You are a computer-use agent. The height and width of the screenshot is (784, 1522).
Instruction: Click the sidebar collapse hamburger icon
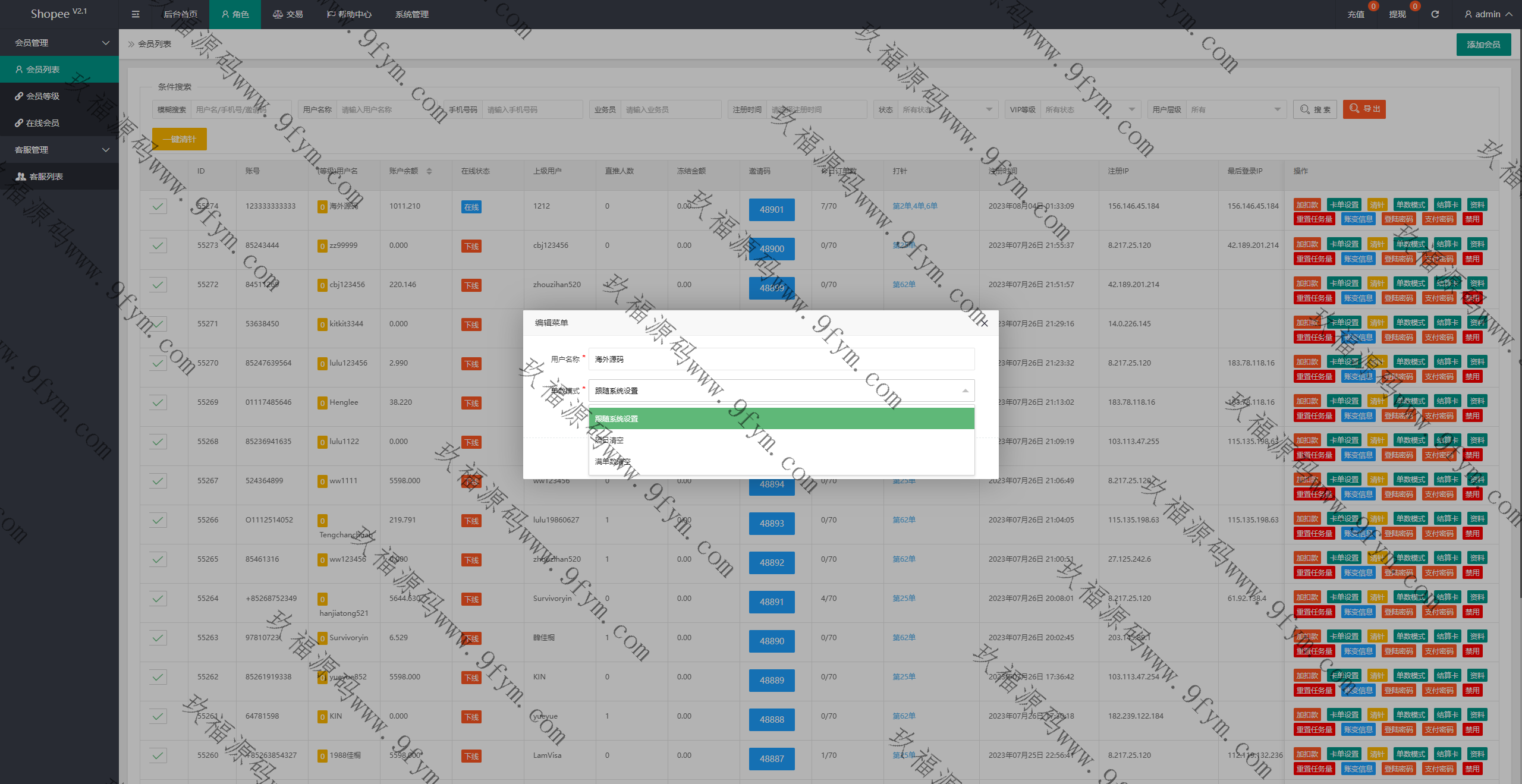(x=136, y=14)
